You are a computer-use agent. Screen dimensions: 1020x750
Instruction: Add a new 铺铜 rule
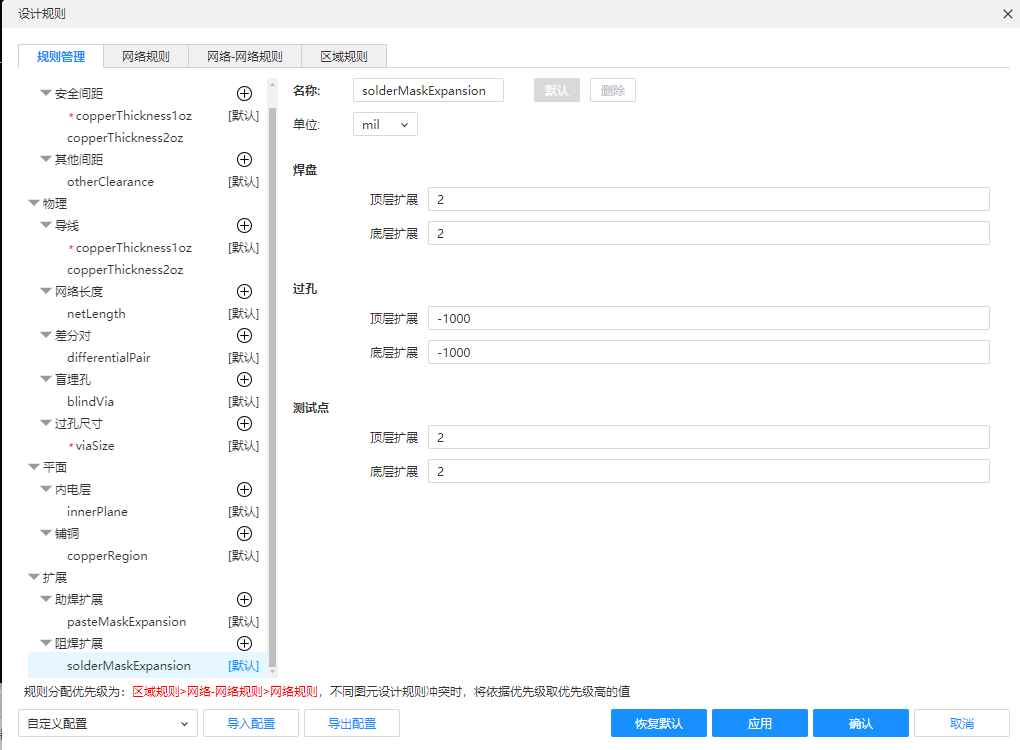pos(244,533)
